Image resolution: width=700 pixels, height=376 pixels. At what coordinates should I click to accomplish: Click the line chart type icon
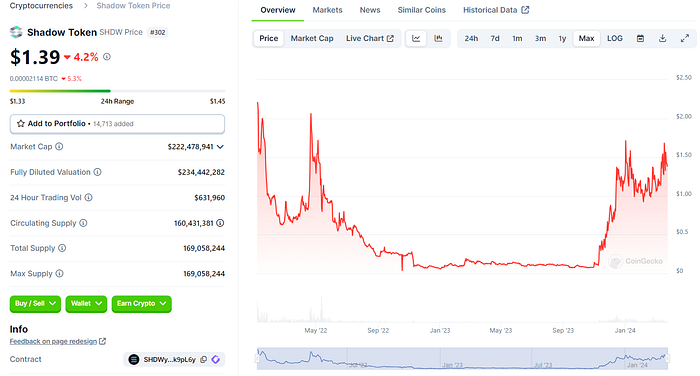click(416, 38)
